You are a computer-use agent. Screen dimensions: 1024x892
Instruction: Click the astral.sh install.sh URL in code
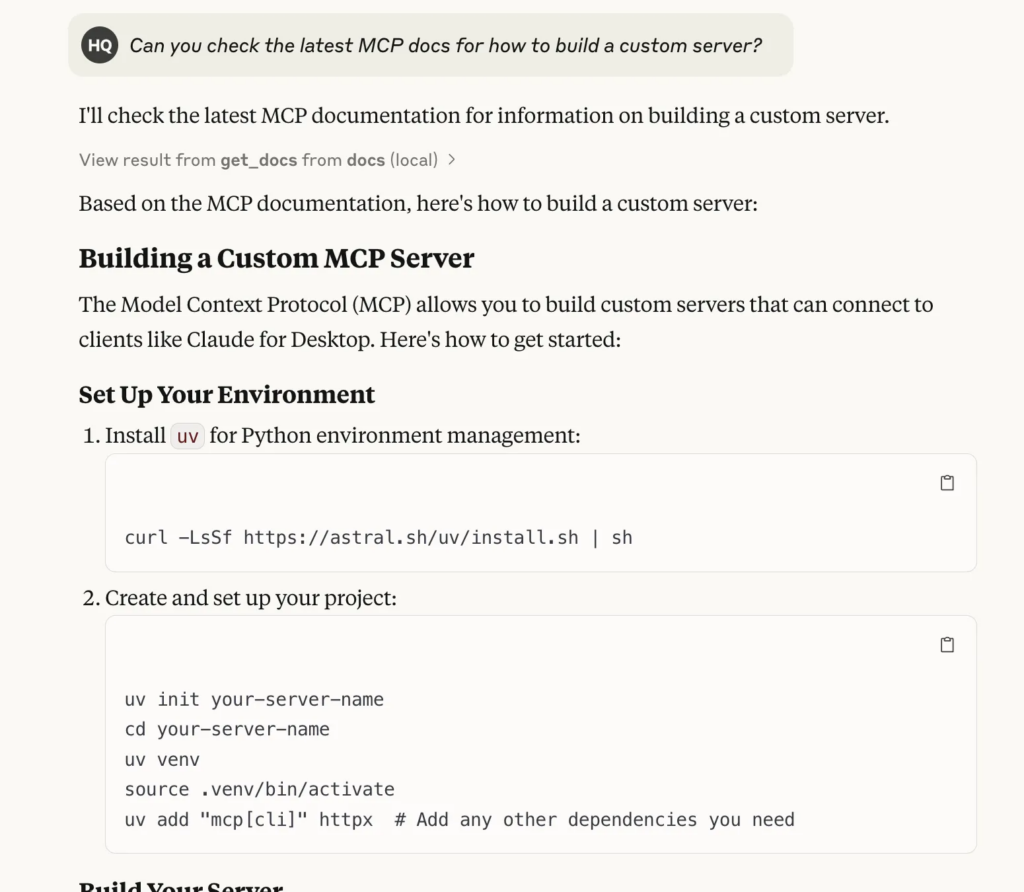411,537
